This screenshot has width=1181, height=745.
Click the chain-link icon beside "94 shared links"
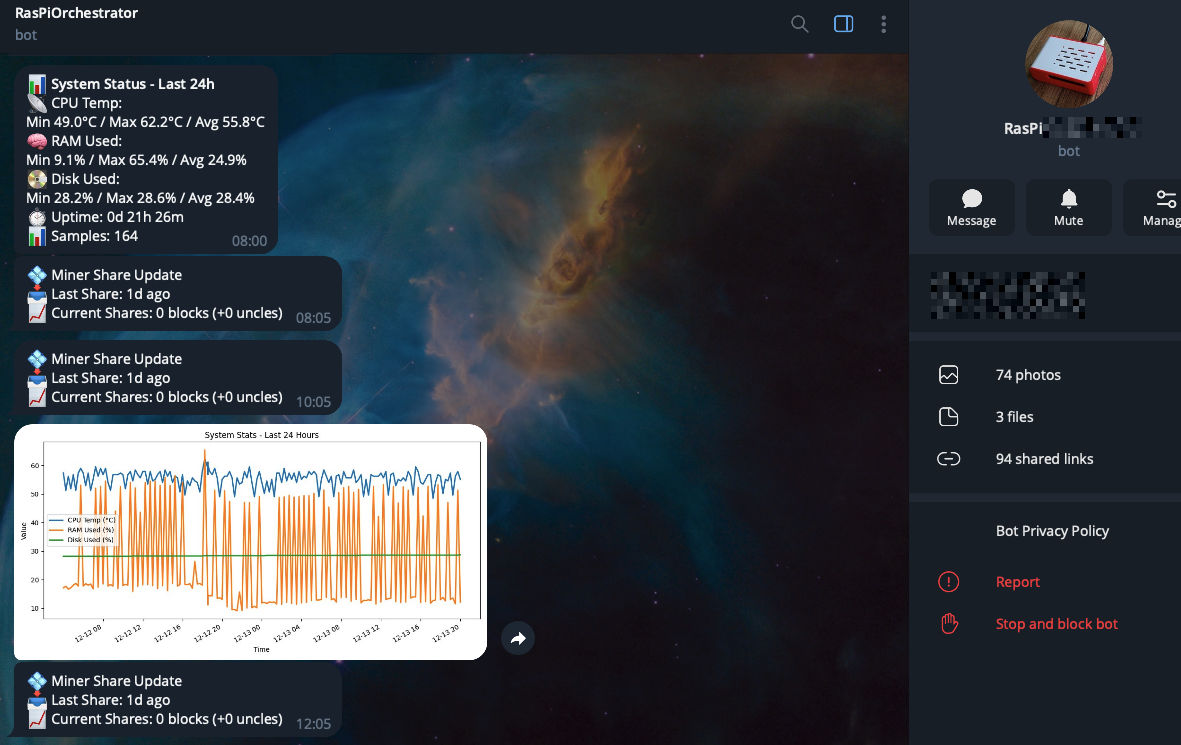tap(948, 459)
